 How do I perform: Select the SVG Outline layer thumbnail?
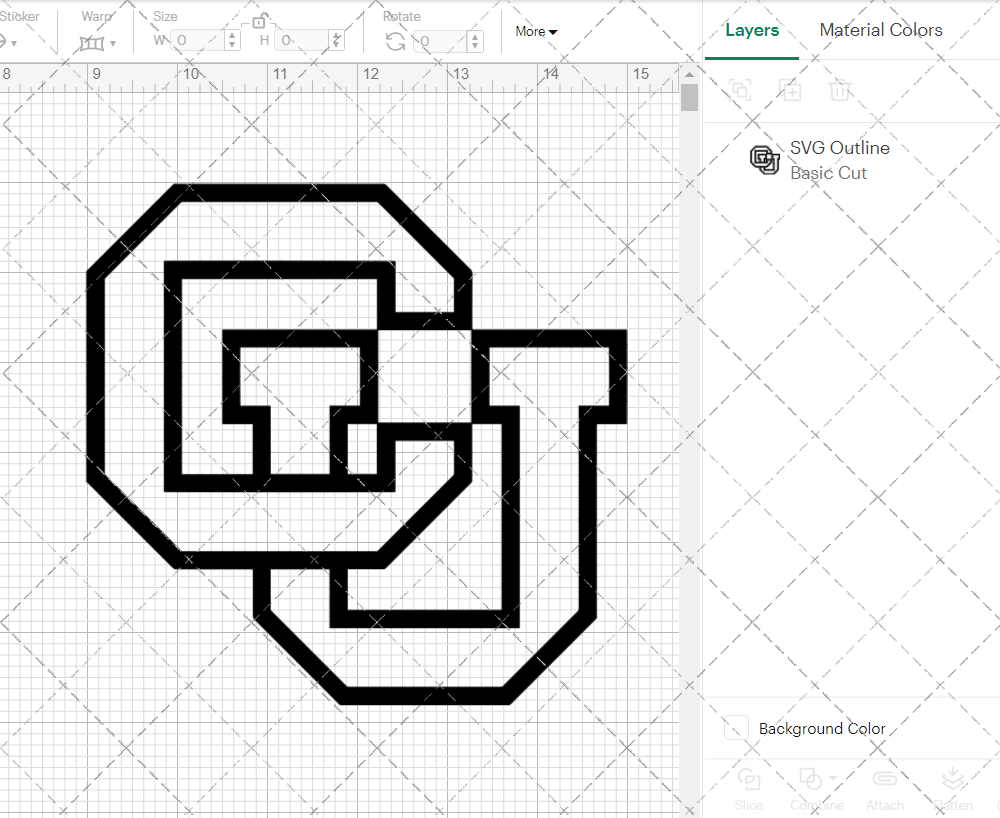[x=765, y=160]
